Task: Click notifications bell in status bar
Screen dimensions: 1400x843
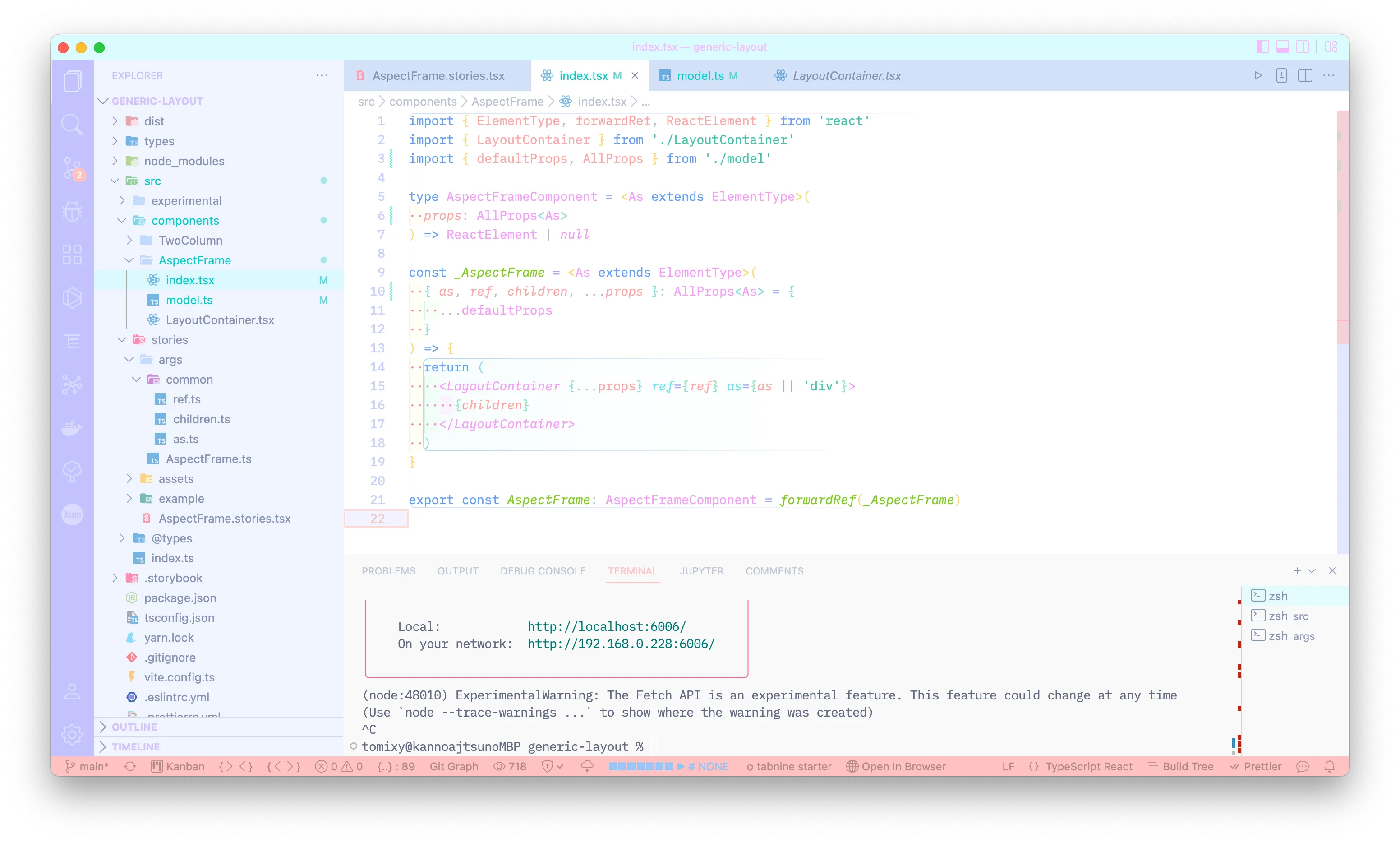Action: tap(1329, 766)
